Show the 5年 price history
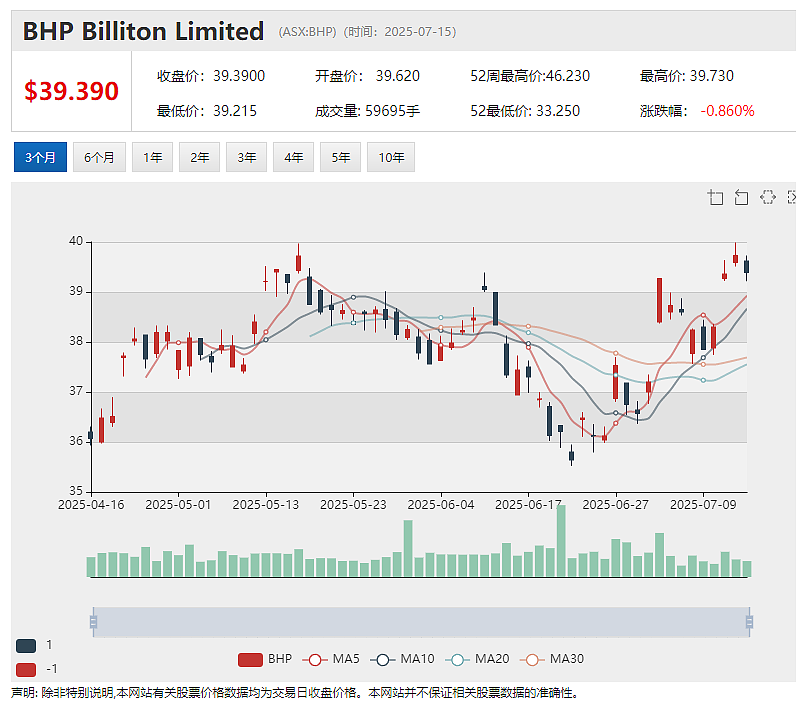This screenshot has width=807, height=718. point(340,157)
